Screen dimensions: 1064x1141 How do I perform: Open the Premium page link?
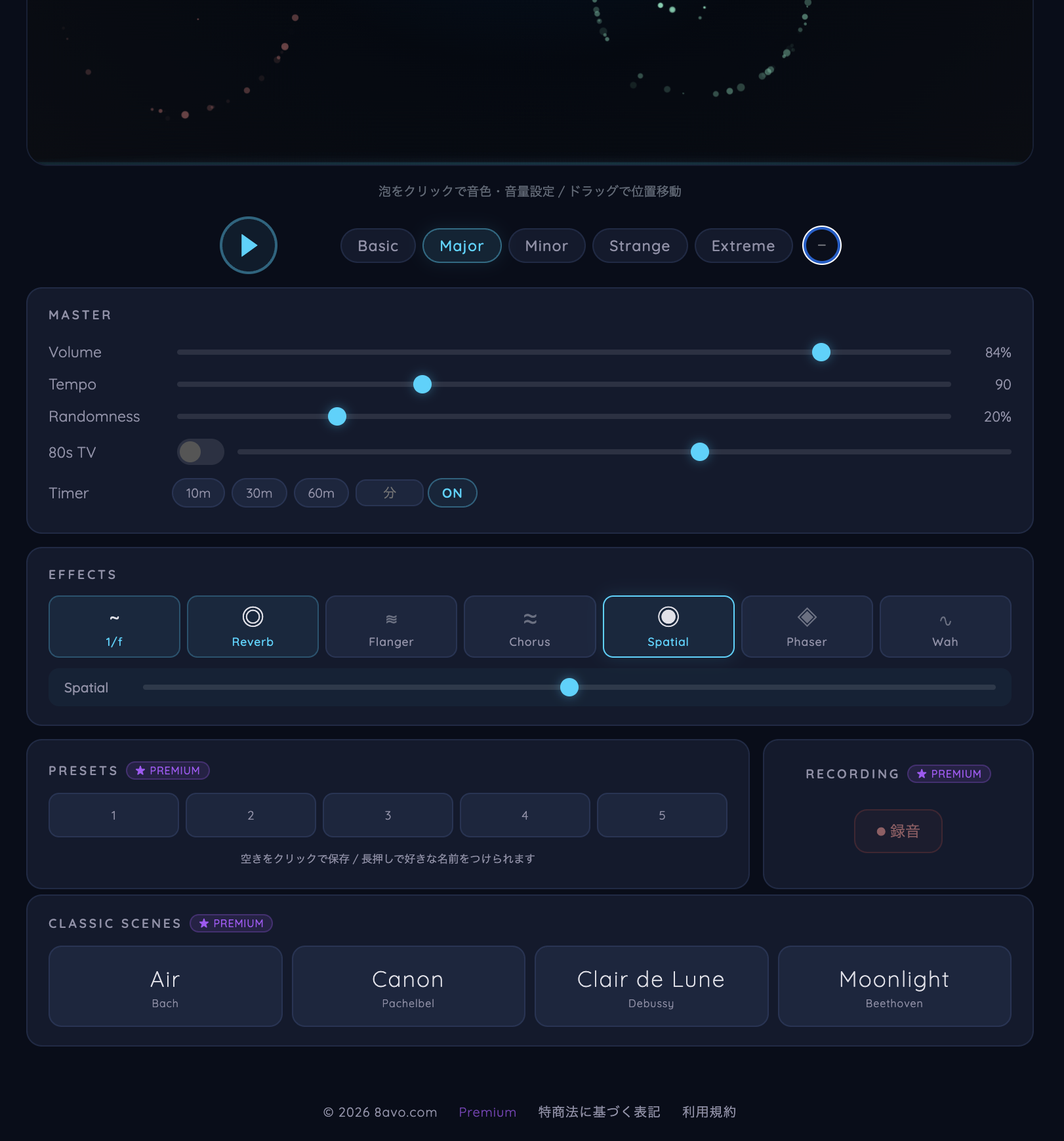(487, 1111)
